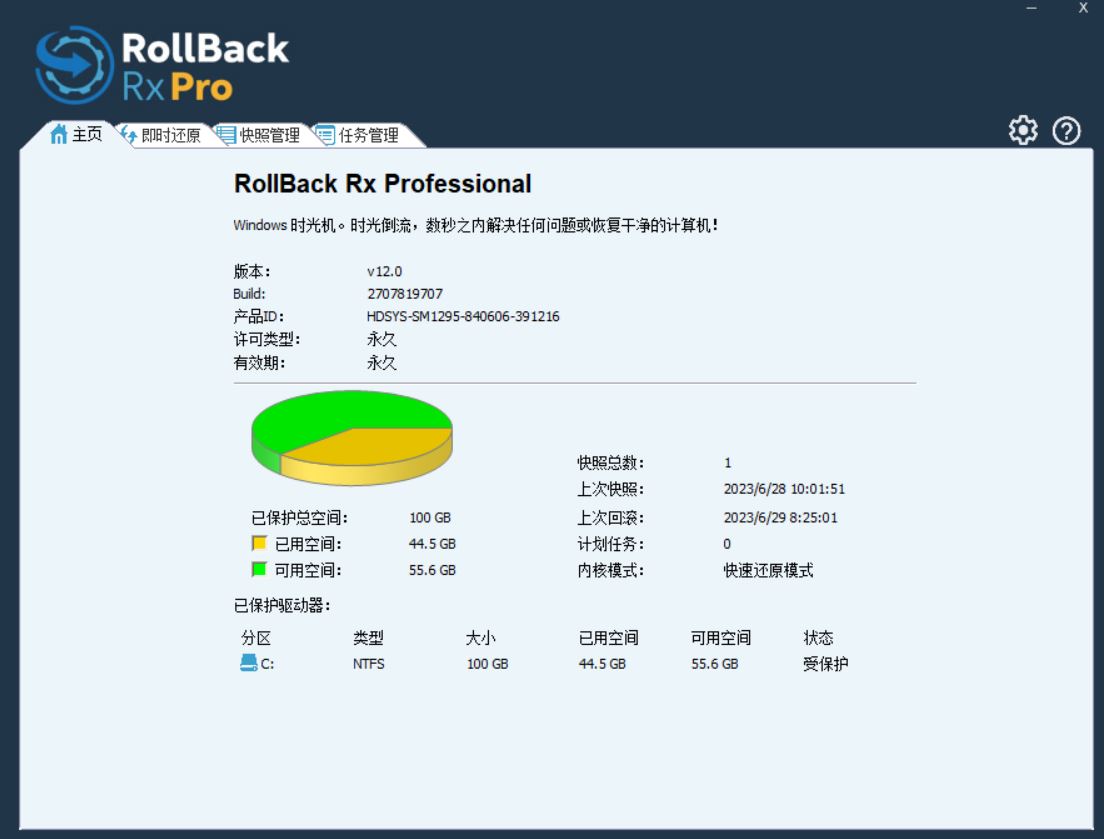Click the RollBack Rx Professional heading
Screen dimensions: 1104x839
point(382,184)
